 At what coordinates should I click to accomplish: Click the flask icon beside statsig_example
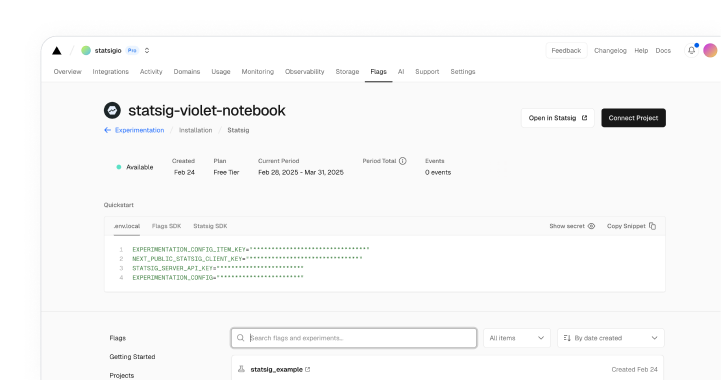[241, 369]
